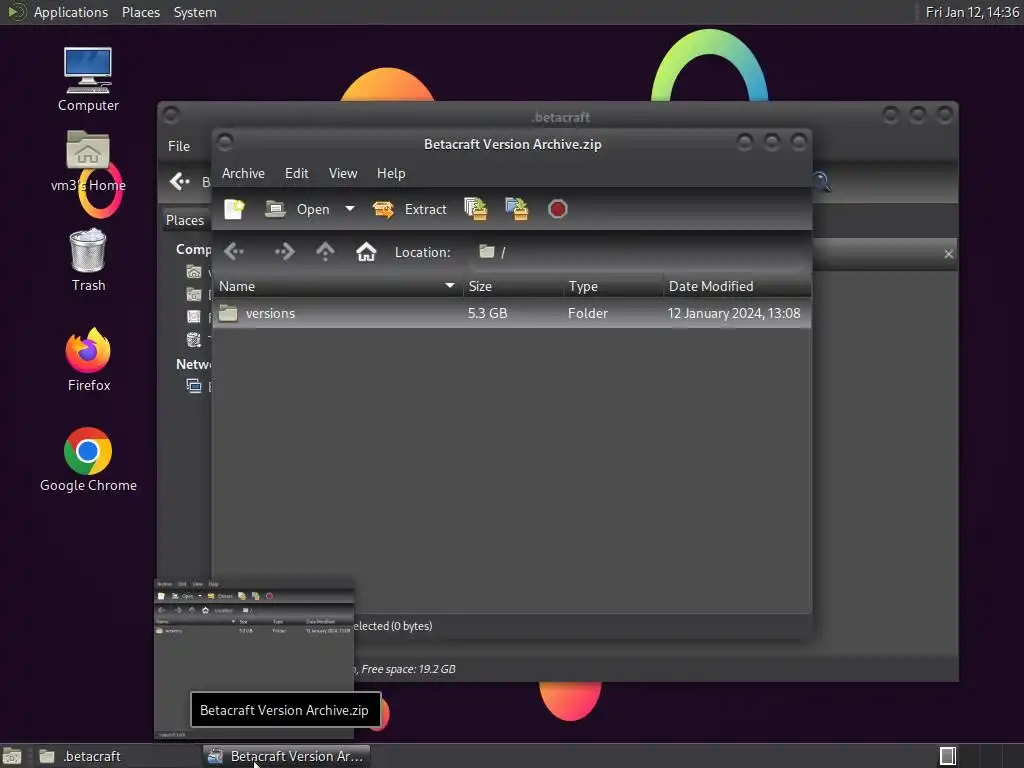The height and width of the screenshot is (768, 1024).
Task: Open the Computer desktop icon
Action: [88, 80]
